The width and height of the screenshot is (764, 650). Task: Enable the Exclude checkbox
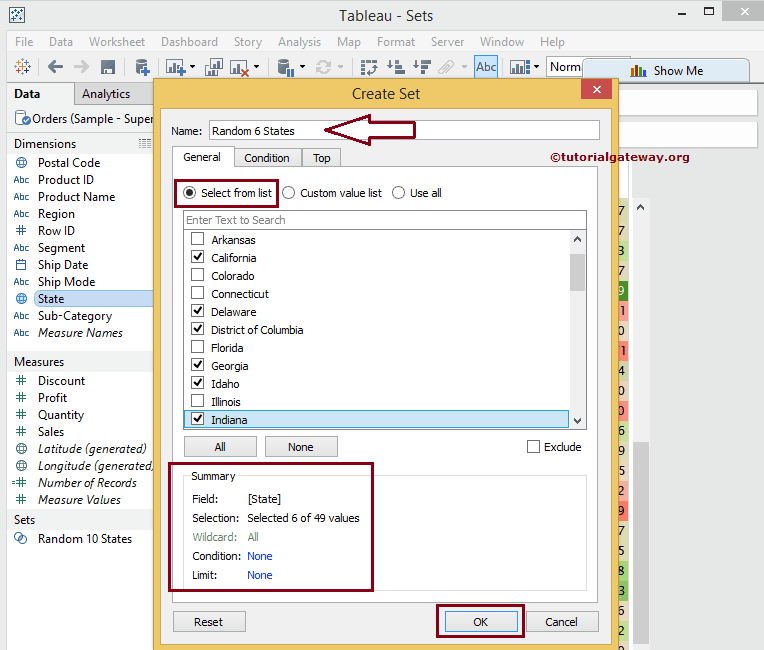pyautogui.click(x=534, y=446)
